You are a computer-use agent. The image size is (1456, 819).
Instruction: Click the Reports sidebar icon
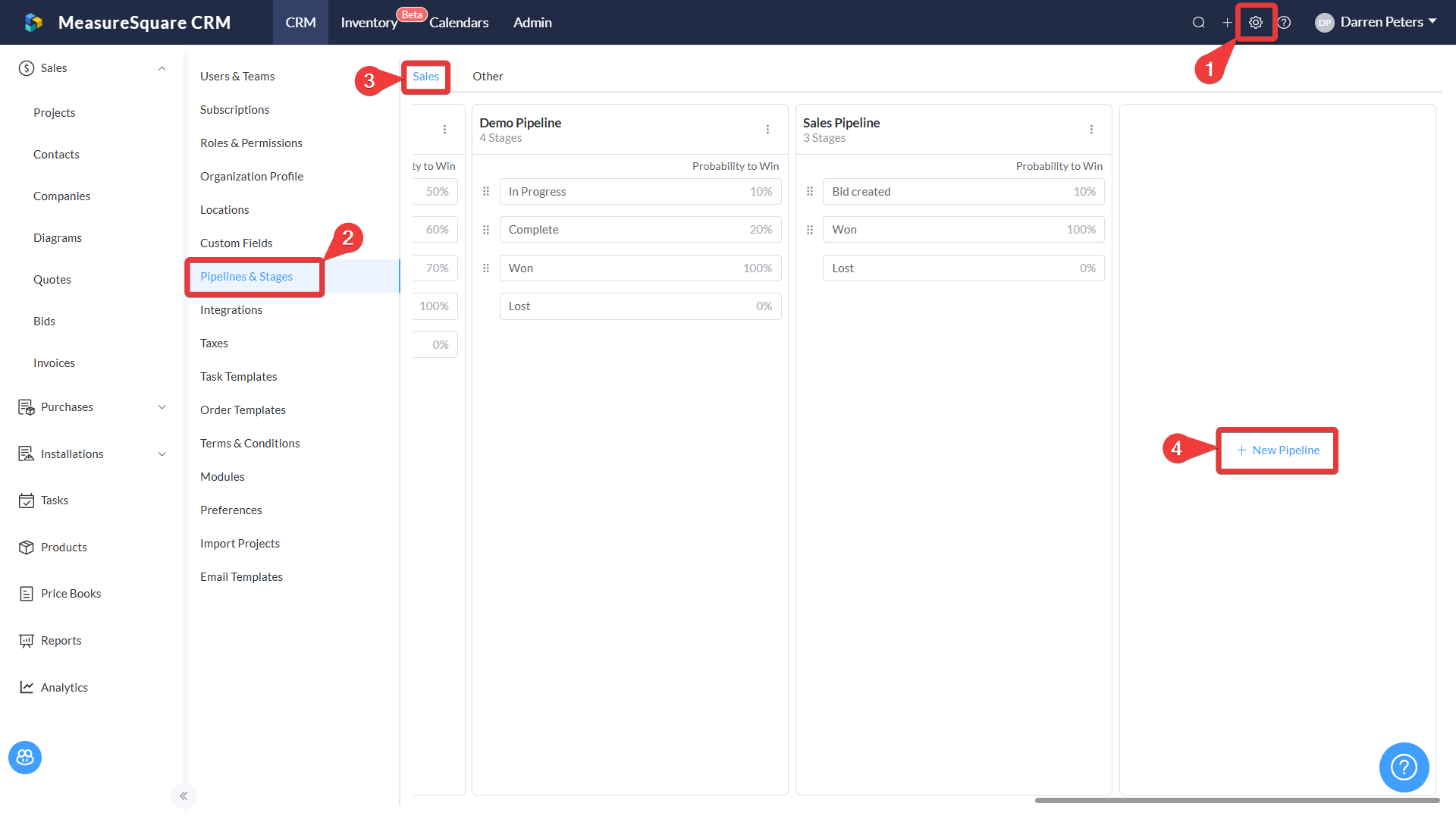27,641
